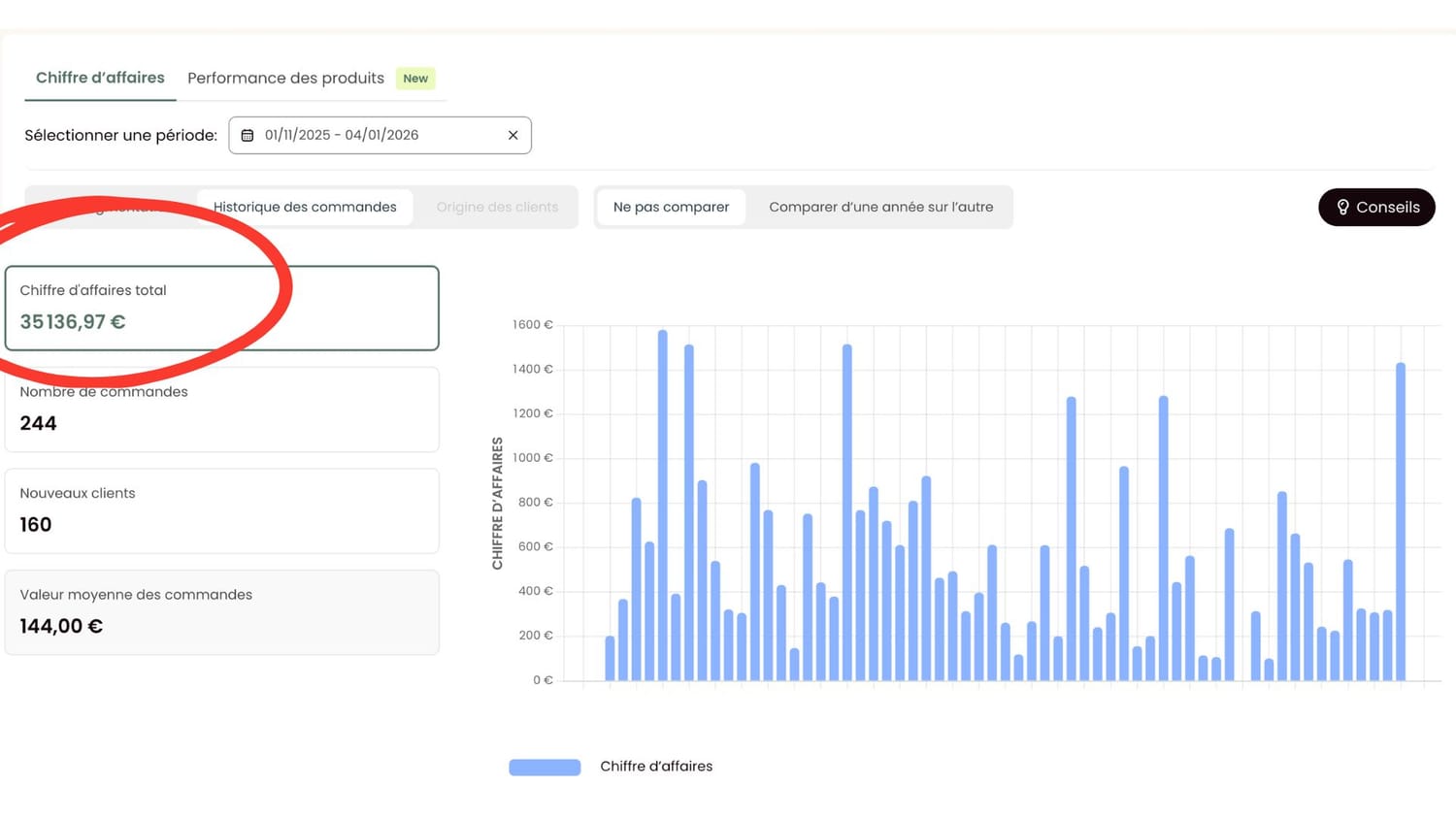Screen dimensions: 1456x819
Task: Select the Nombre de commandes card
Action: 221,409
